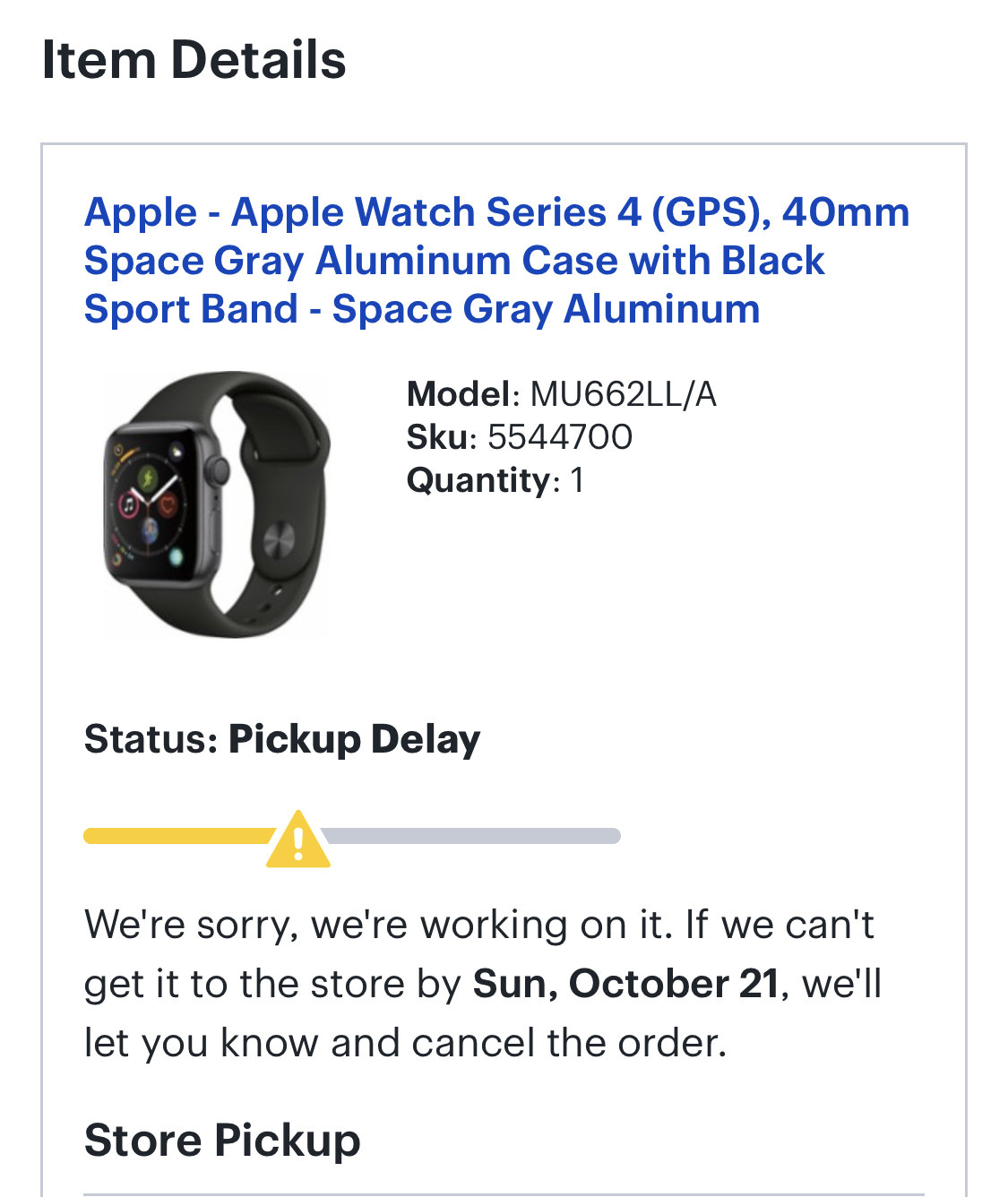
Task: Open the Apple Watch Series 4 product link
Action: pos(497,261)
